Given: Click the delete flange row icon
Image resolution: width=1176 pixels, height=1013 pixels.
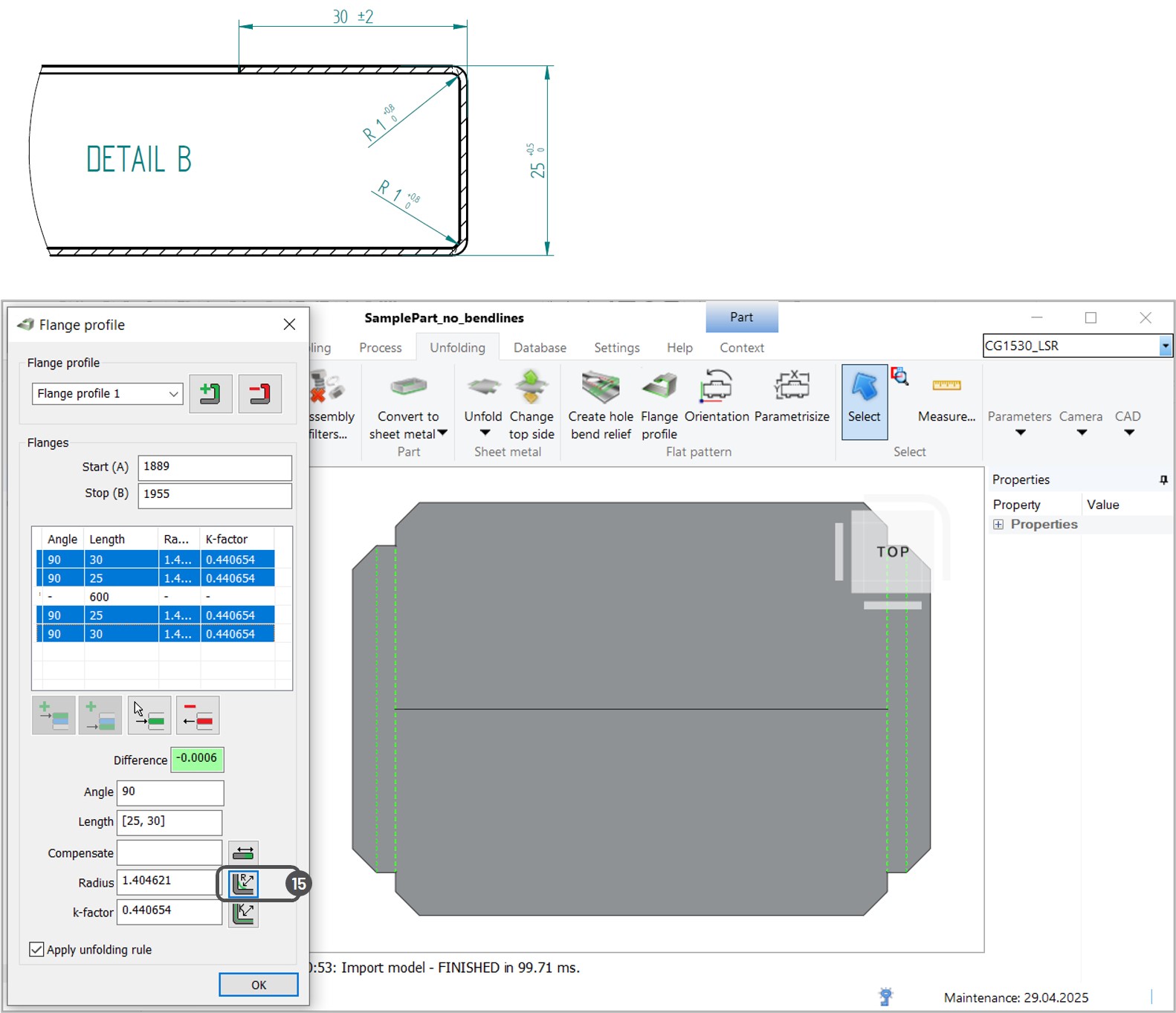Looking at the screenshot, I should point(198,715).
